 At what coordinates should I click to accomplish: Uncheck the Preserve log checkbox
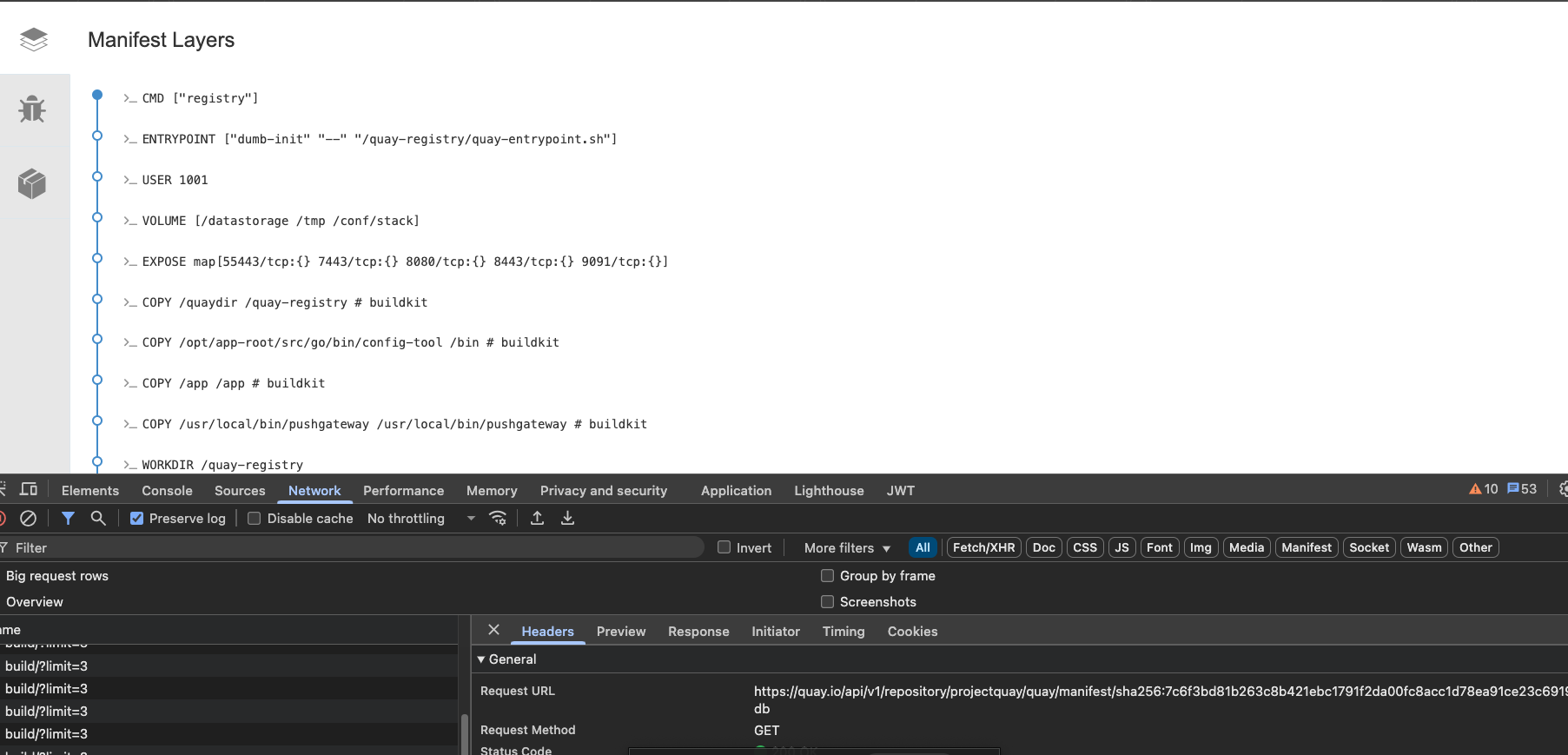136,519
